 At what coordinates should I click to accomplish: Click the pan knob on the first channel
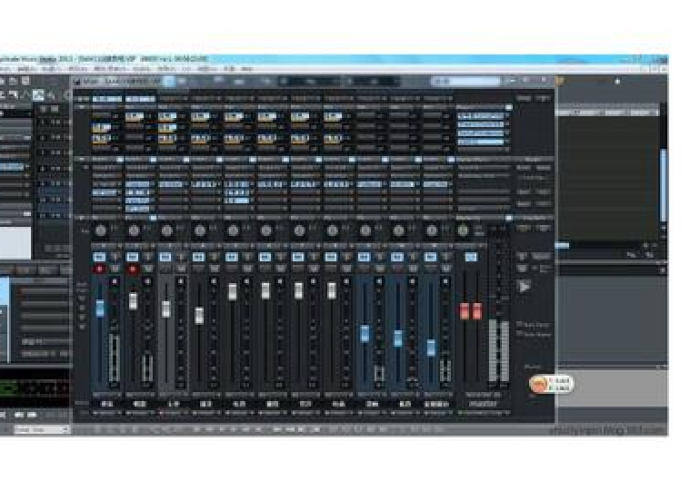pos(100,231)
